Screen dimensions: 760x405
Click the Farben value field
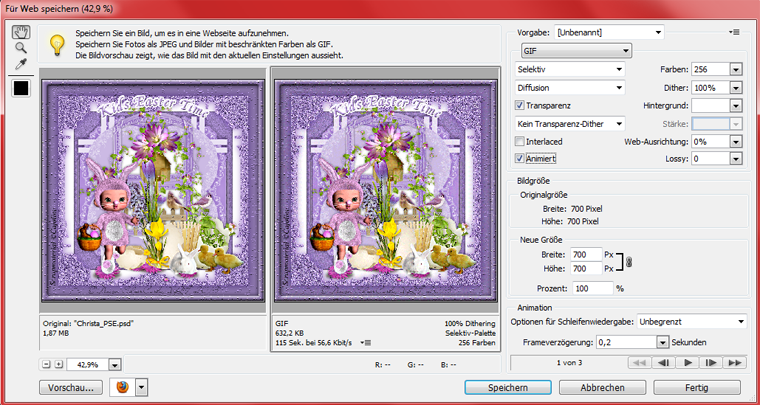click(x=710, y=69)
